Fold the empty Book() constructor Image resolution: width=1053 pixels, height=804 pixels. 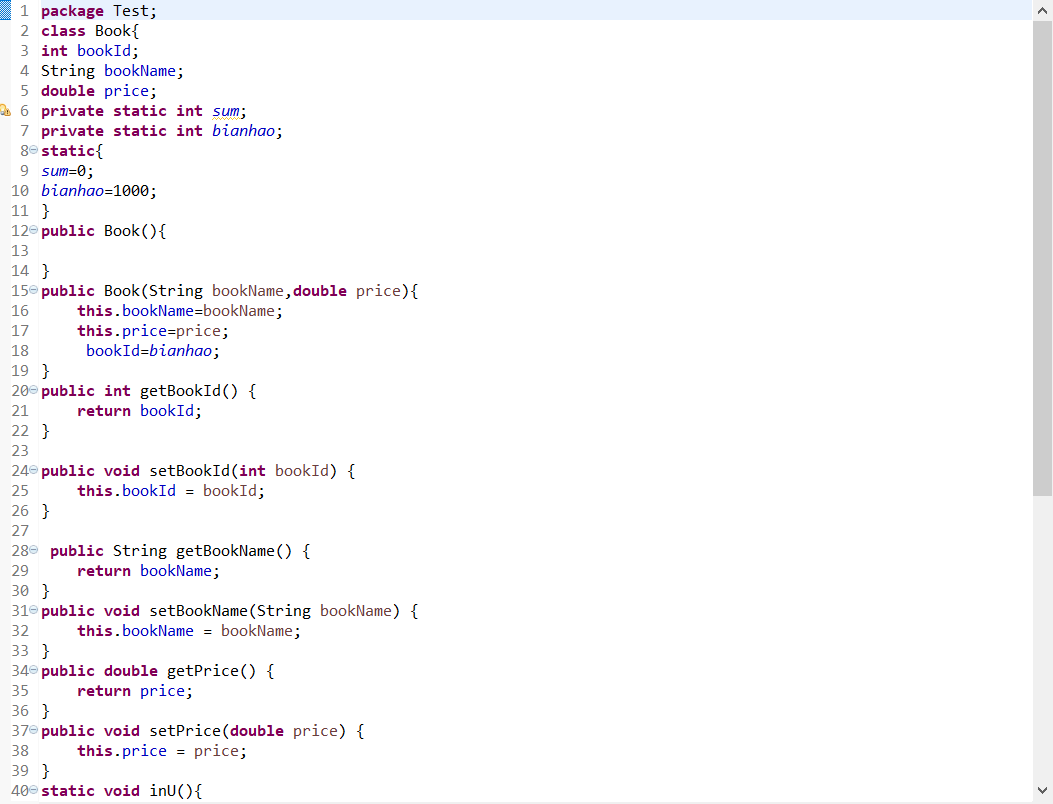point(34,231)
